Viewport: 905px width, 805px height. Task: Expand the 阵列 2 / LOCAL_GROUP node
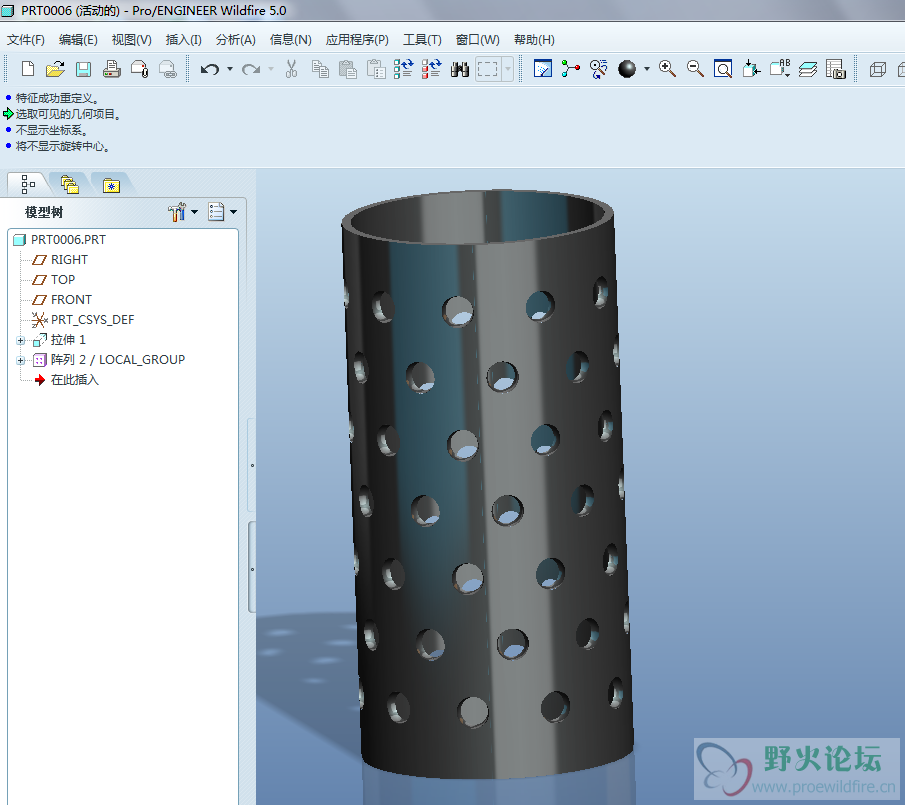21,361
